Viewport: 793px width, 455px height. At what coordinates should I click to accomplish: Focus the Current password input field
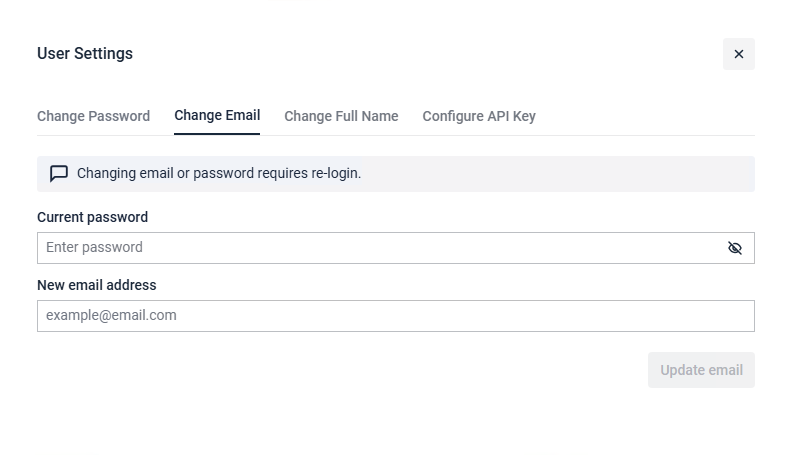pyautogui.click(x=380, y=248)
